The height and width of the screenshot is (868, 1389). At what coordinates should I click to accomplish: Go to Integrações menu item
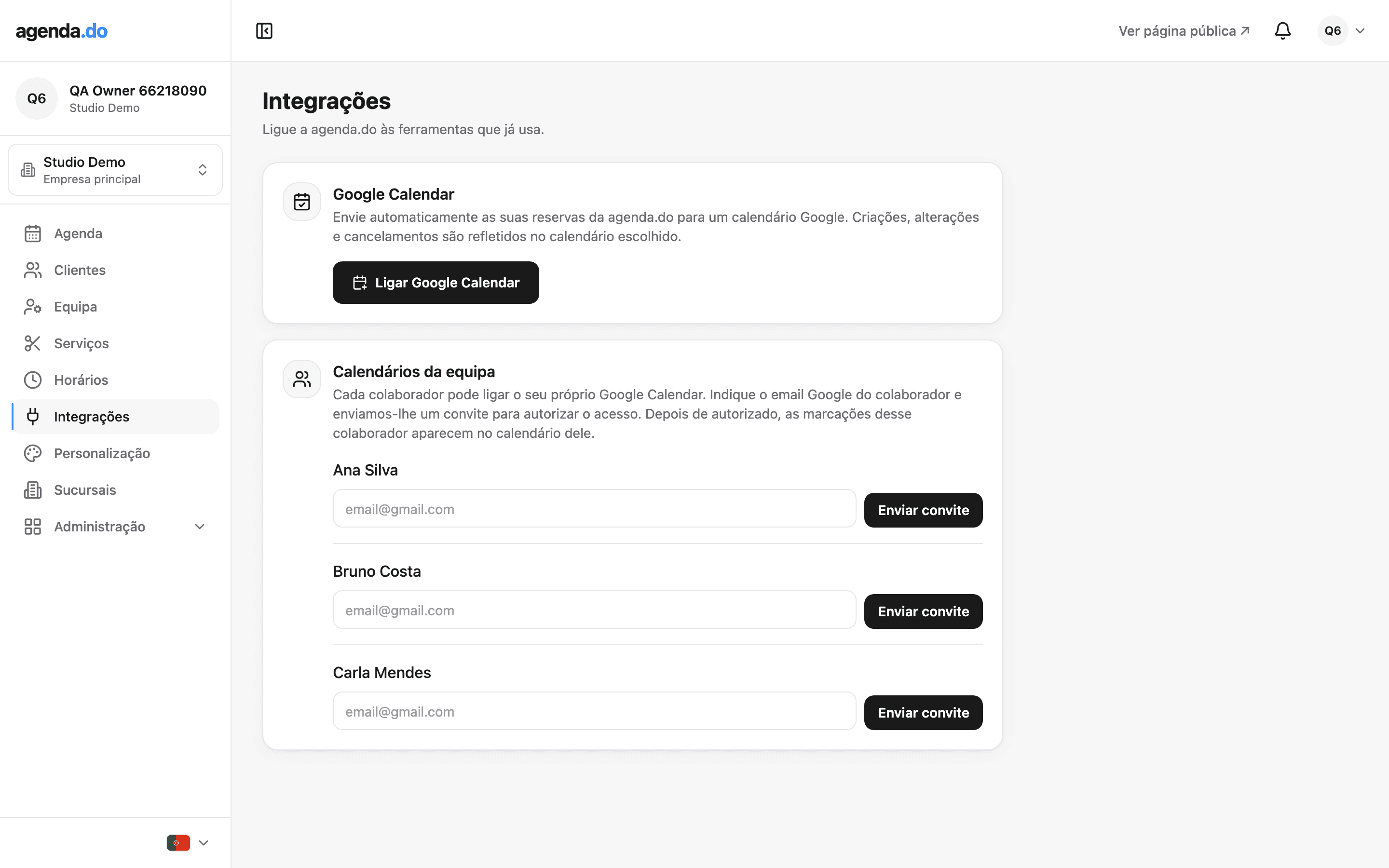(x=115, y=417)
